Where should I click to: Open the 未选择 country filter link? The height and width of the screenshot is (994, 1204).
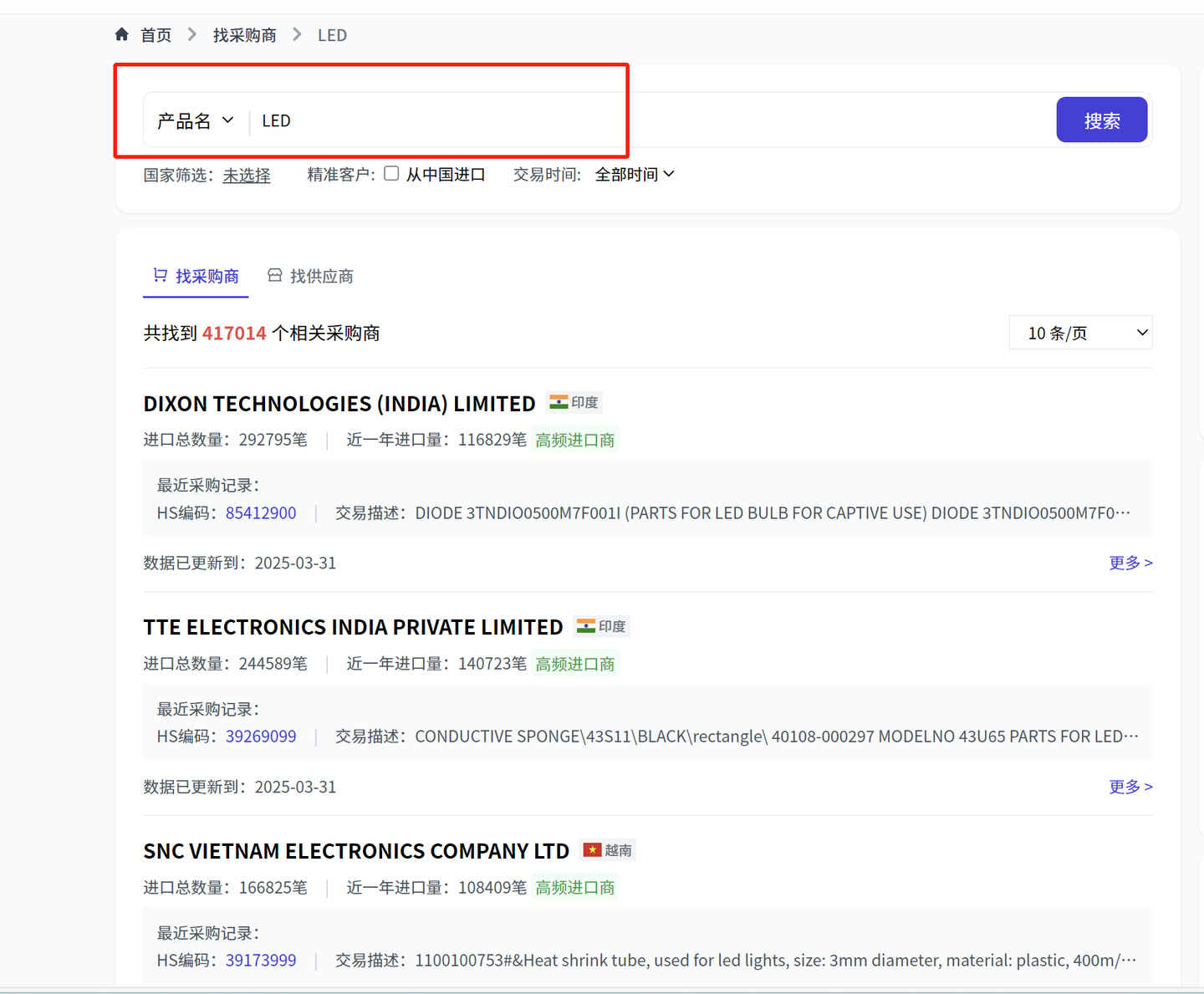click(247, 175)
